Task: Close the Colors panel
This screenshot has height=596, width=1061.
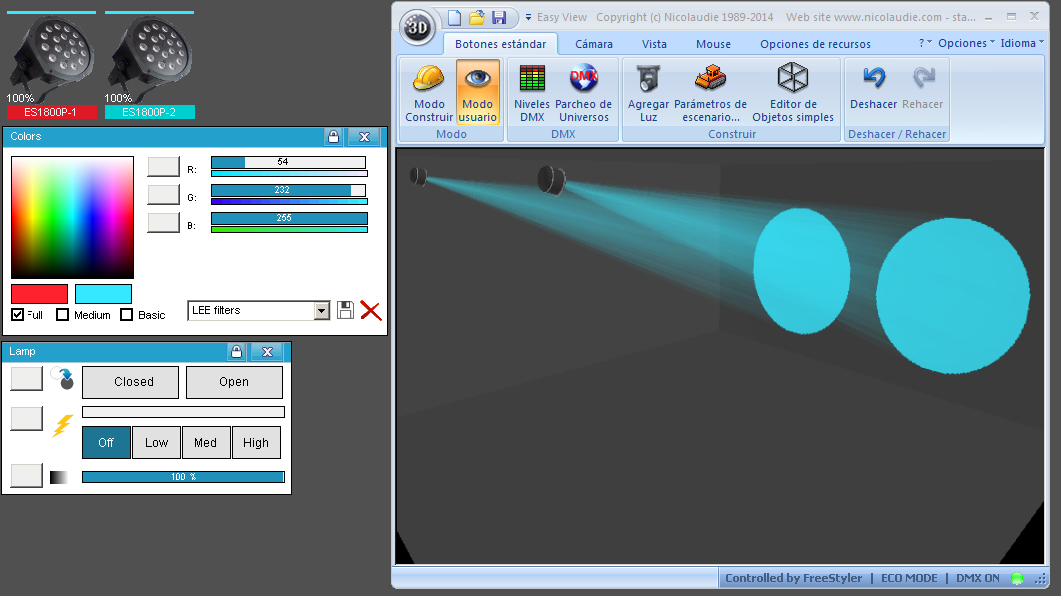Action: pos(364,137)
